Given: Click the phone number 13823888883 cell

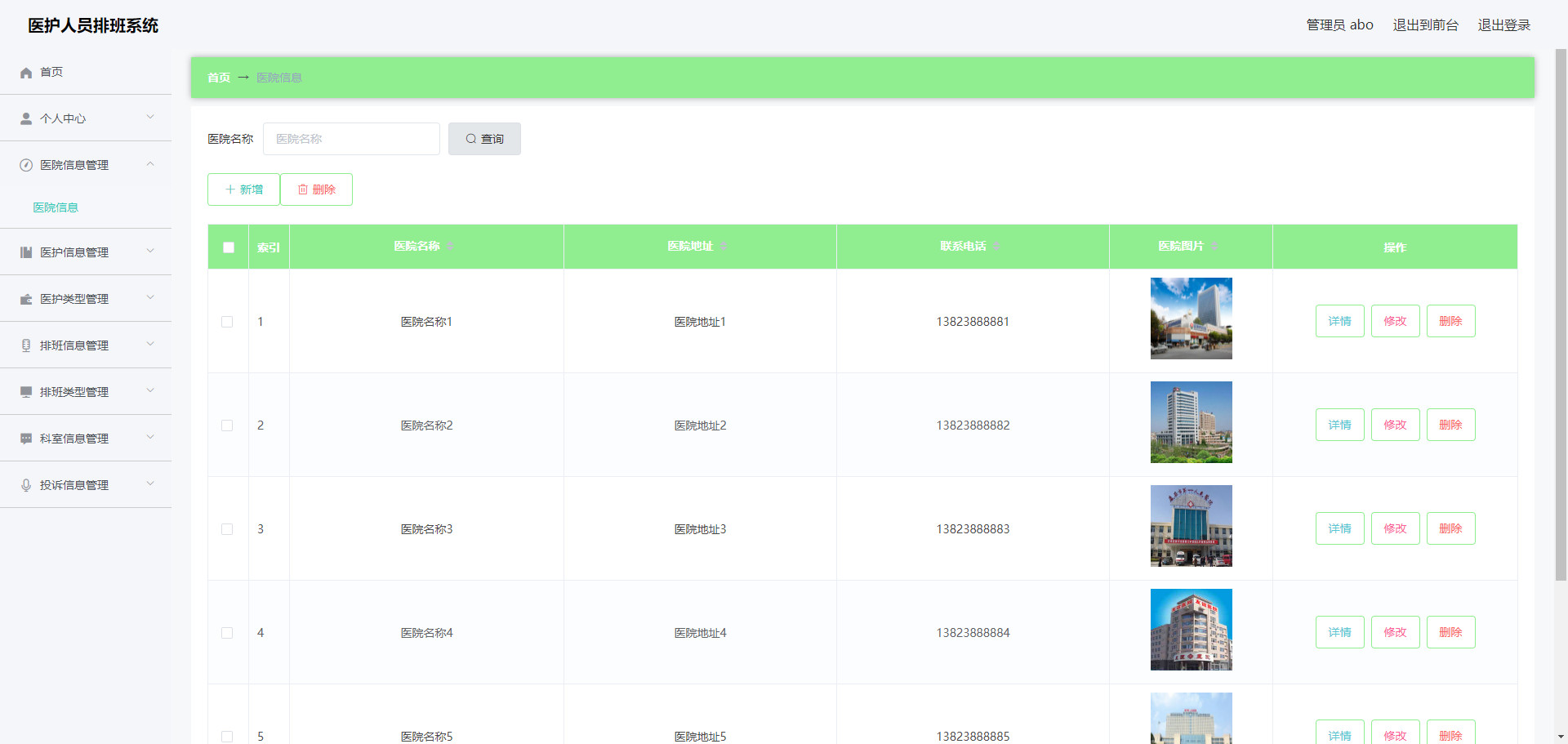Looking at the screenshot, I should [973, 529].
